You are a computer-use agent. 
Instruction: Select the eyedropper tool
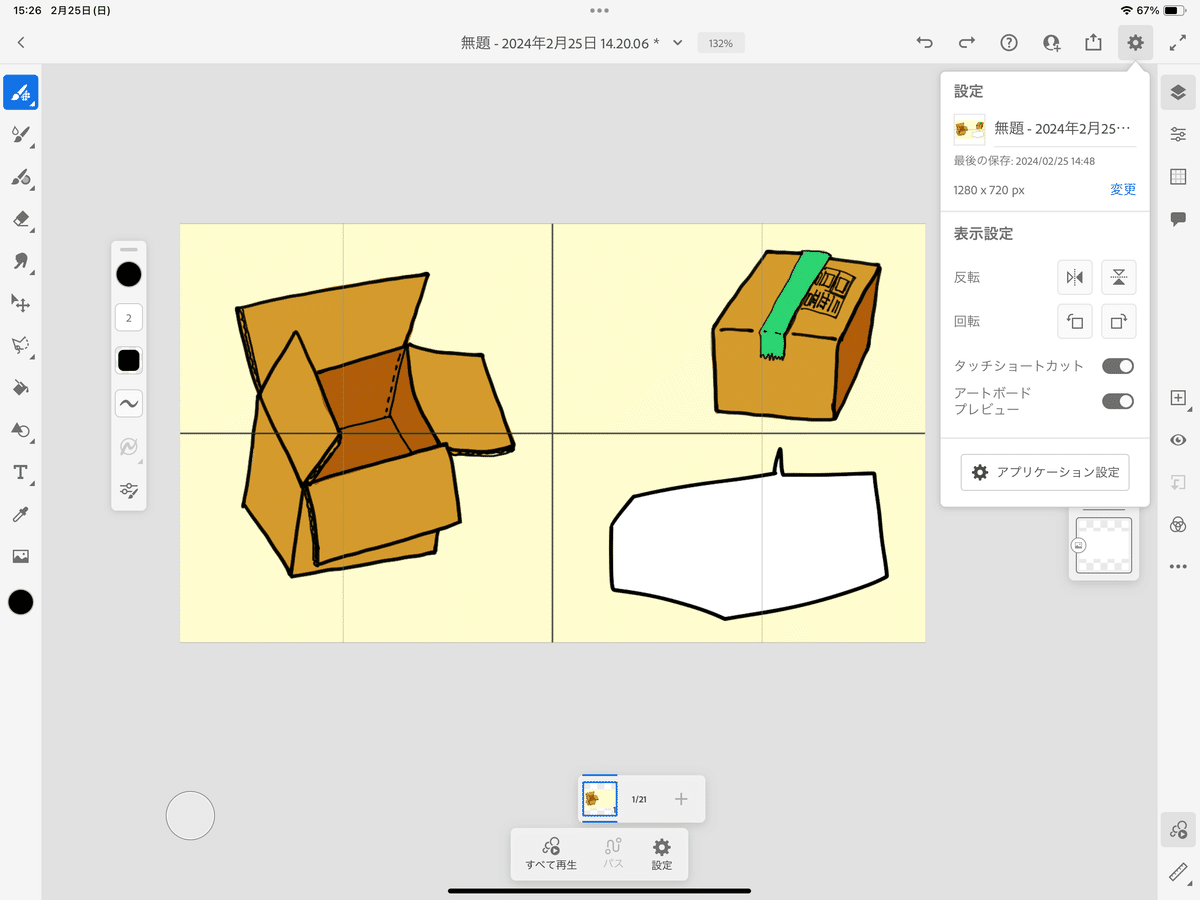coord(21,514)
